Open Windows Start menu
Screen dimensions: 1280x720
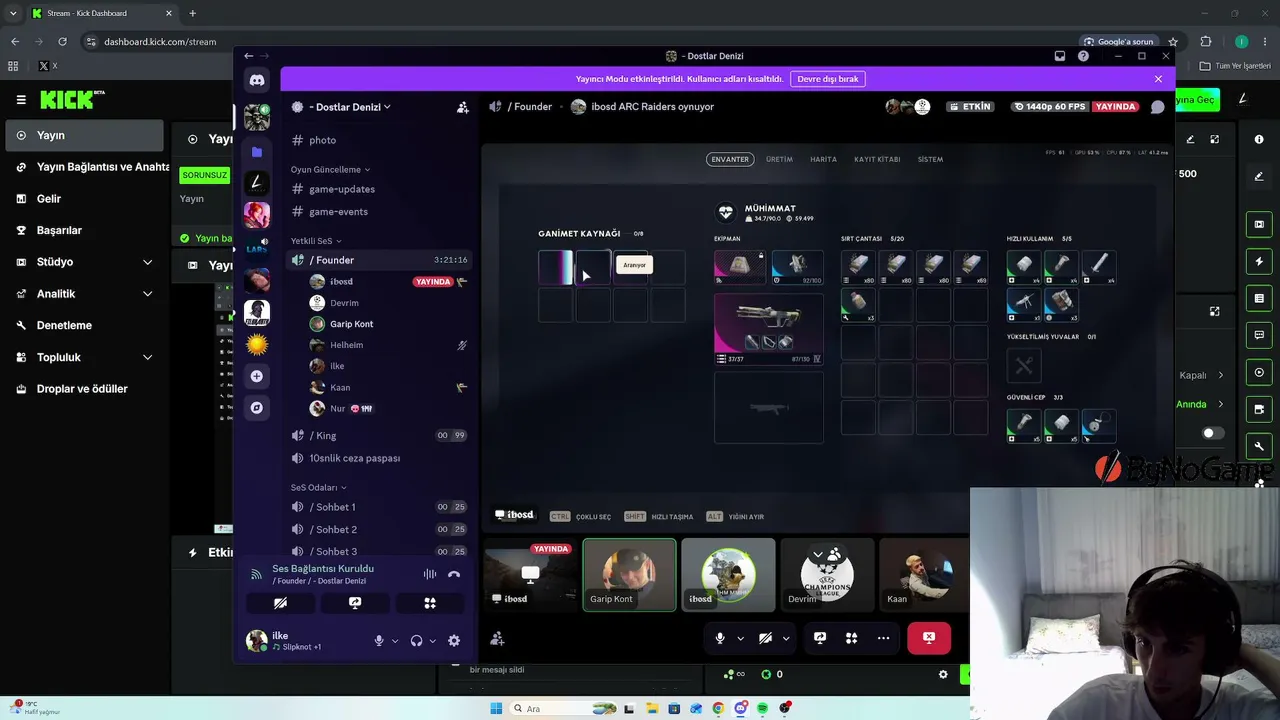[x=496, y=709]
